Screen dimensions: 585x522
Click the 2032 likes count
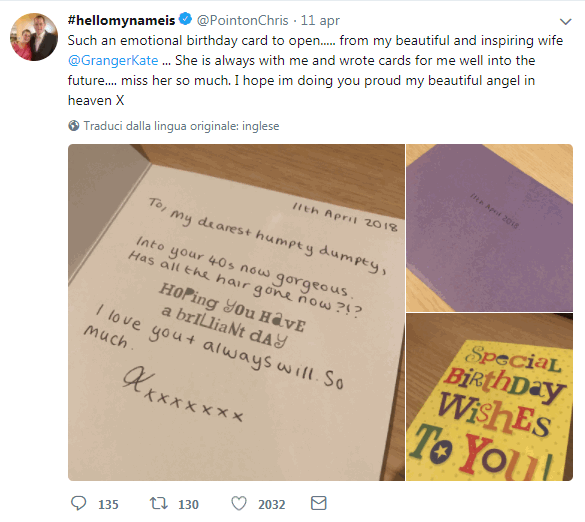point(272,504)
